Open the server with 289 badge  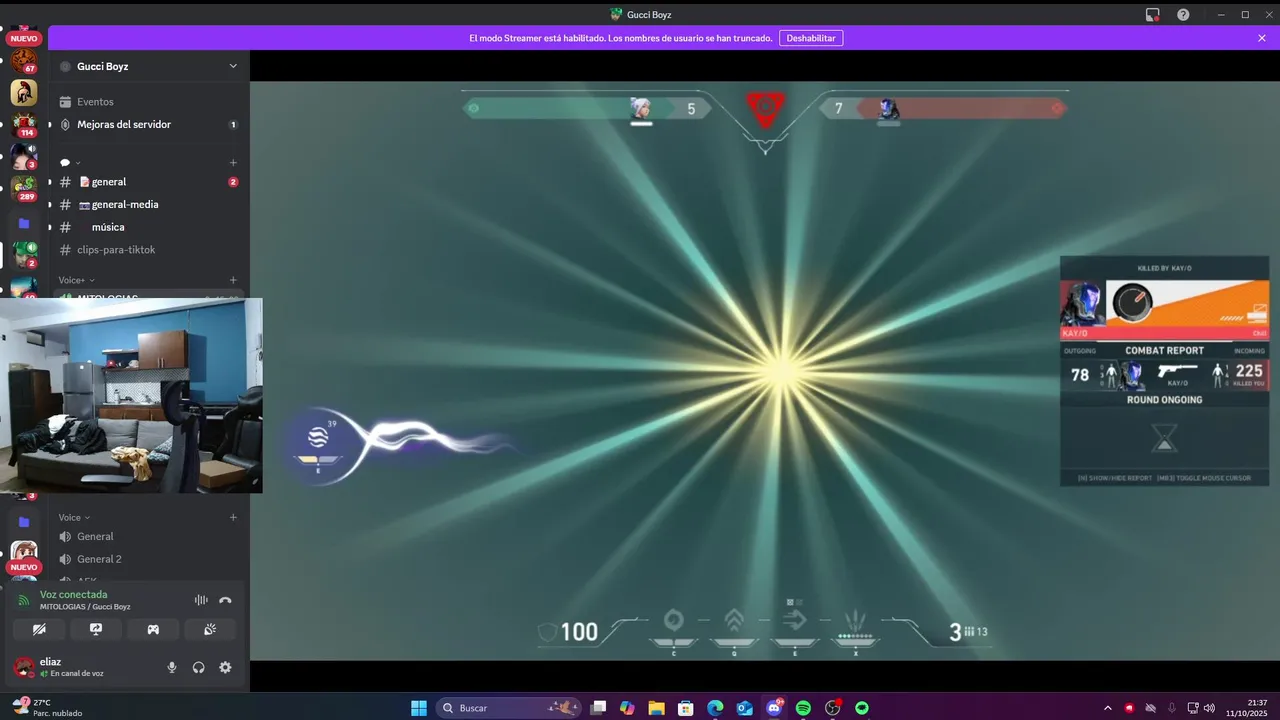click(24, 188)
